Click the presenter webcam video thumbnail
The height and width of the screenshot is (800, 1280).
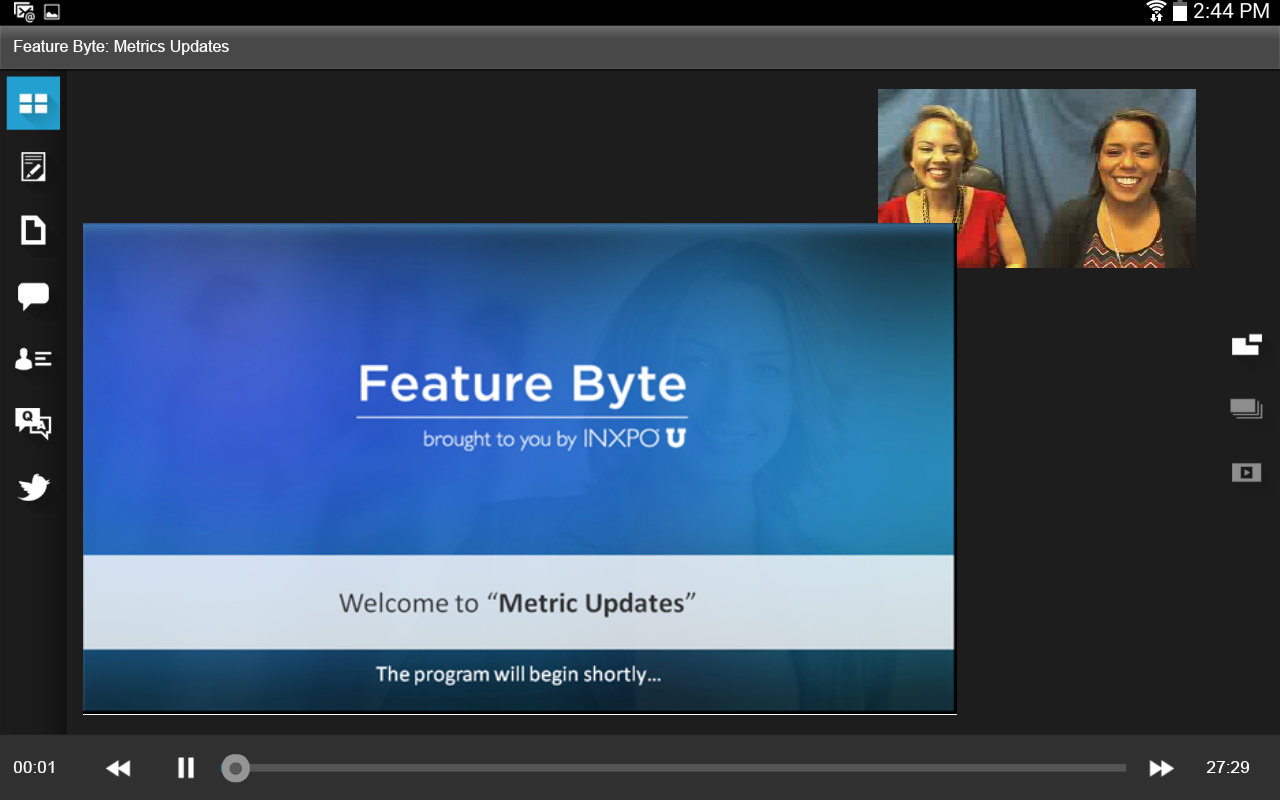point(1037,178)
